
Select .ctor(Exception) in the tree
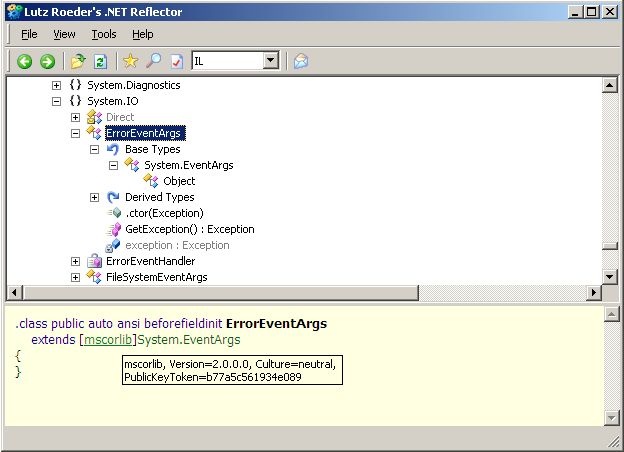click(164, 213)
